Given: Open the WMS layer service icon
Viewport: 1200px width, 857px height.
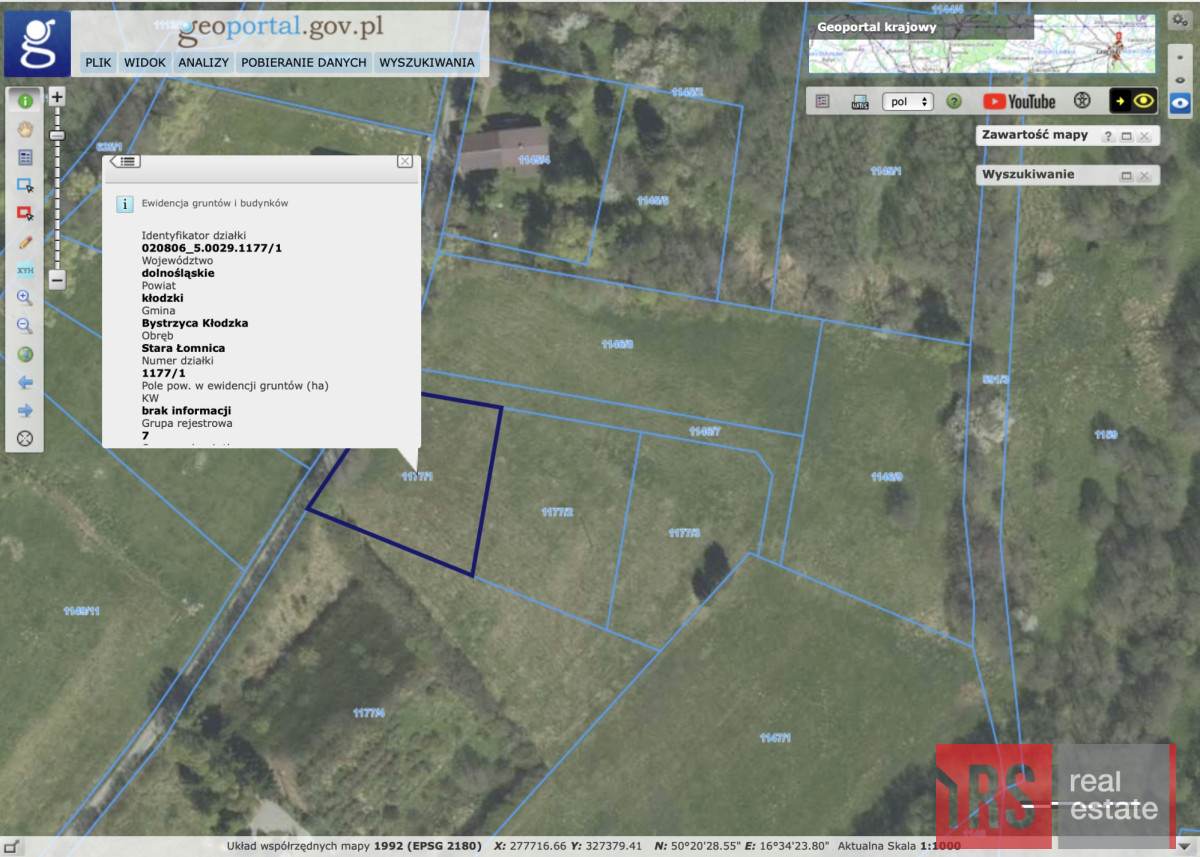Looking at the screenshot, I should pos(859,101).
